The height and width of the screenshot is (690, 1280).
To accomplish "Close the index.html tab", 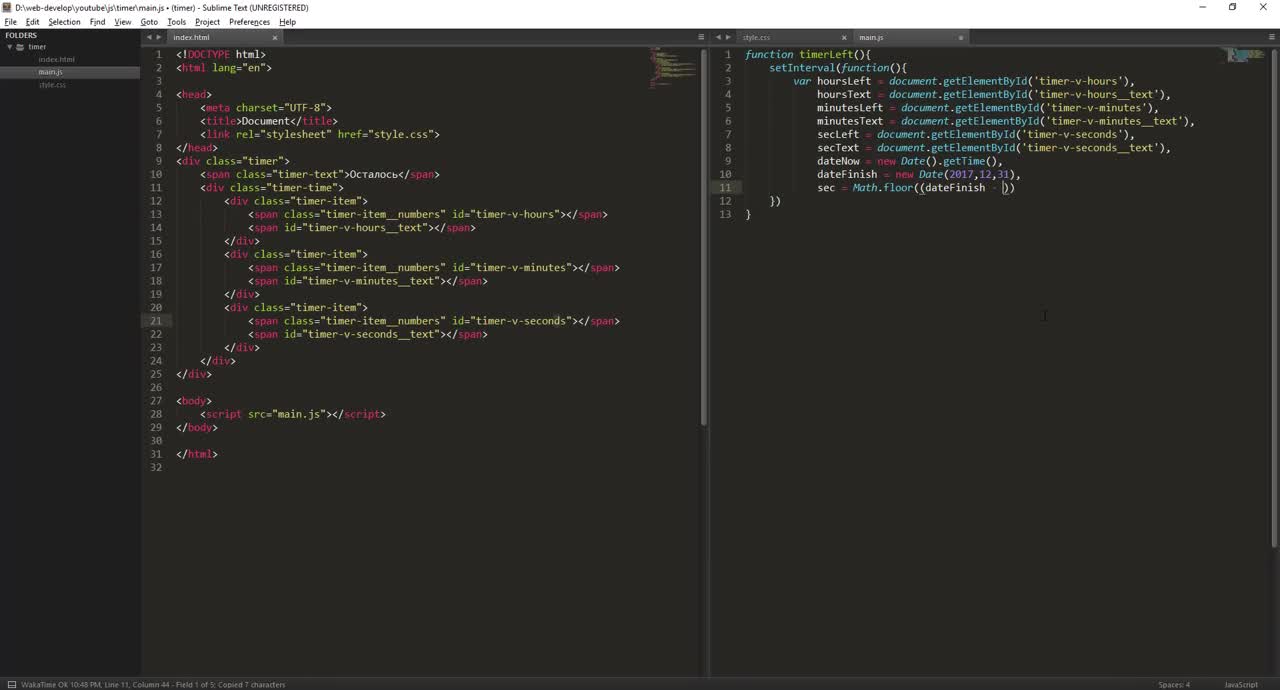I will 275,37.
